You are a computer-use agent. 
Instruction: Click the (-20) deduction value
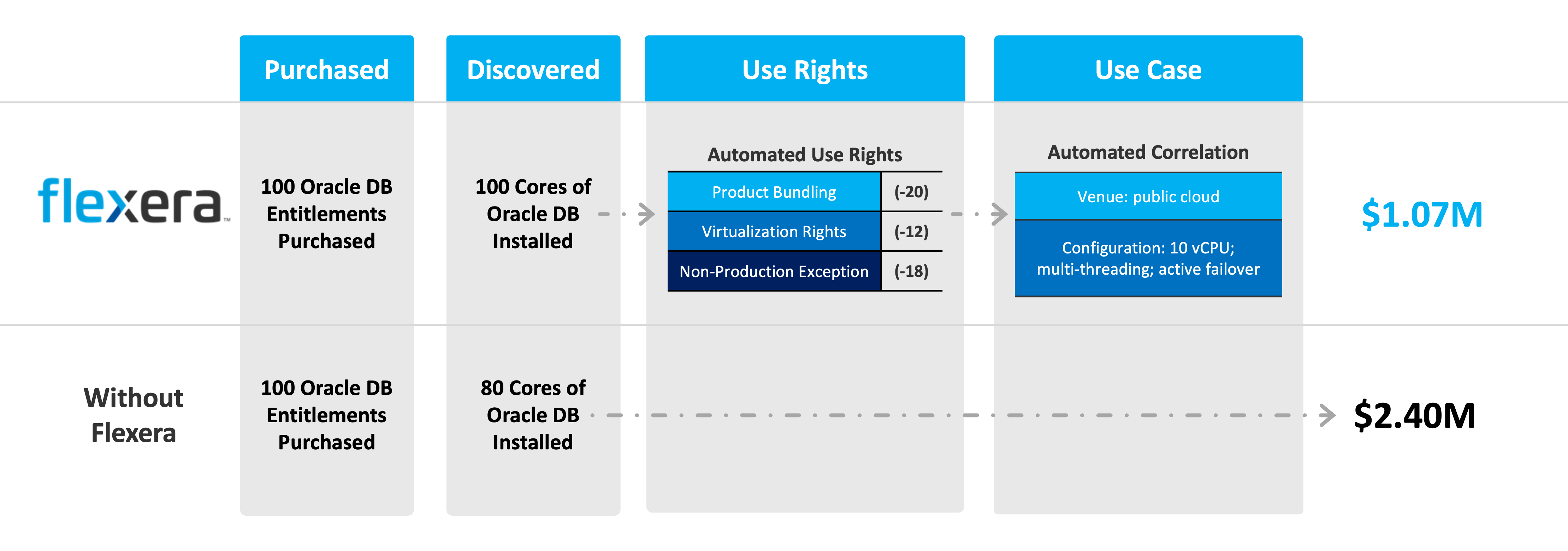911,192
